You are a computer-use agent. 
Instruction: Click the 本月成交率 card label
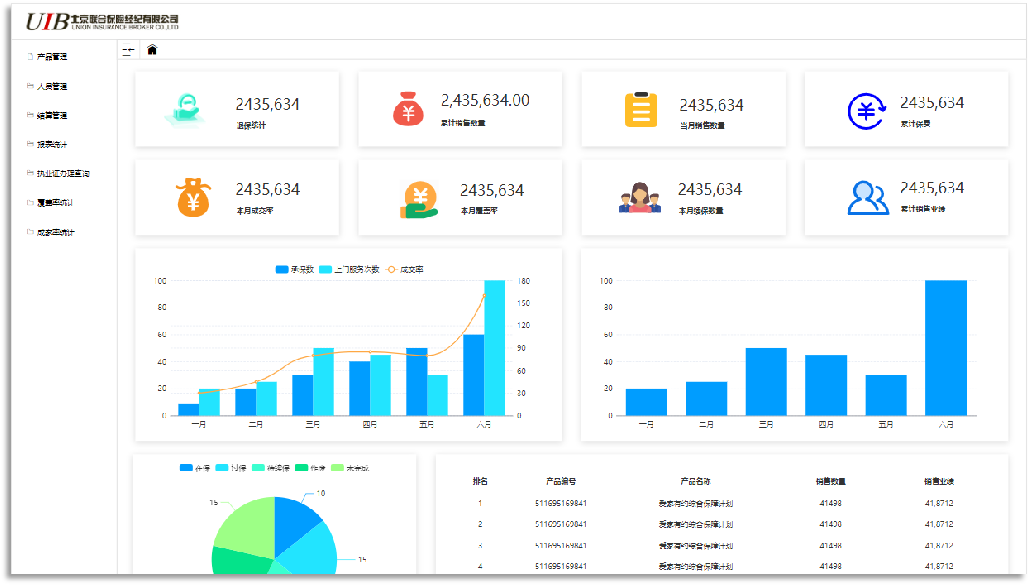(x=255, y=211)
